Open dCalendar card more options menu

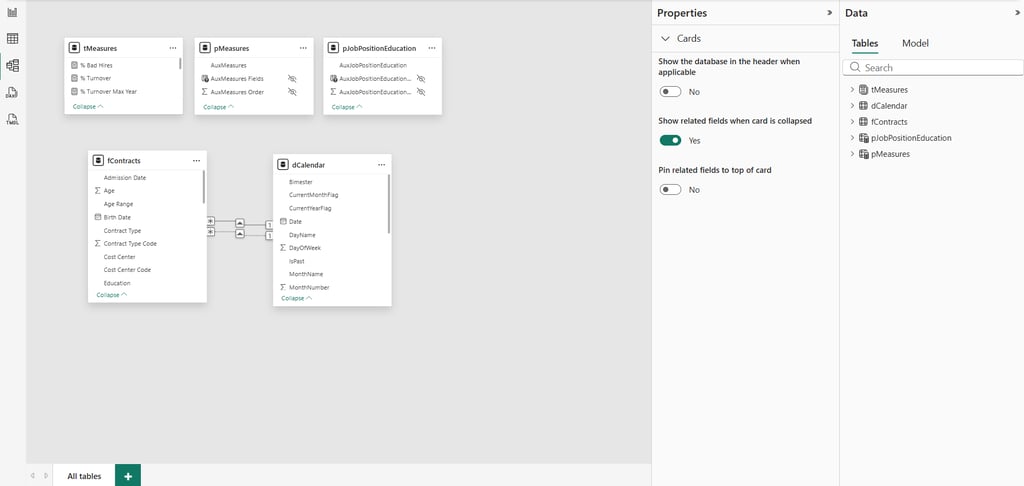[381, 165]
